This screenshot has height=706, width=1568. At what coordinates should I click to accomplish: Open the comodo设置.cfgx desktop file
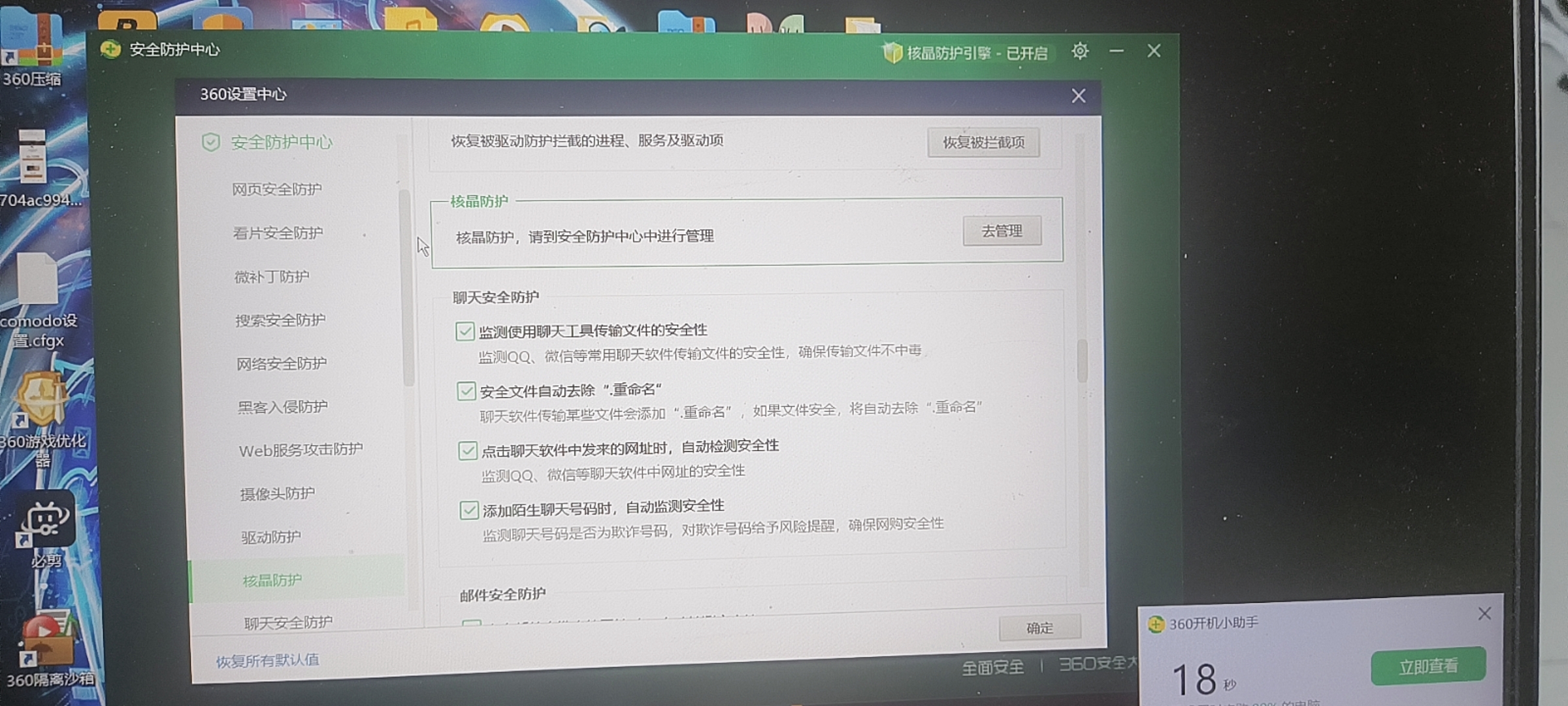tap(38, 301)
